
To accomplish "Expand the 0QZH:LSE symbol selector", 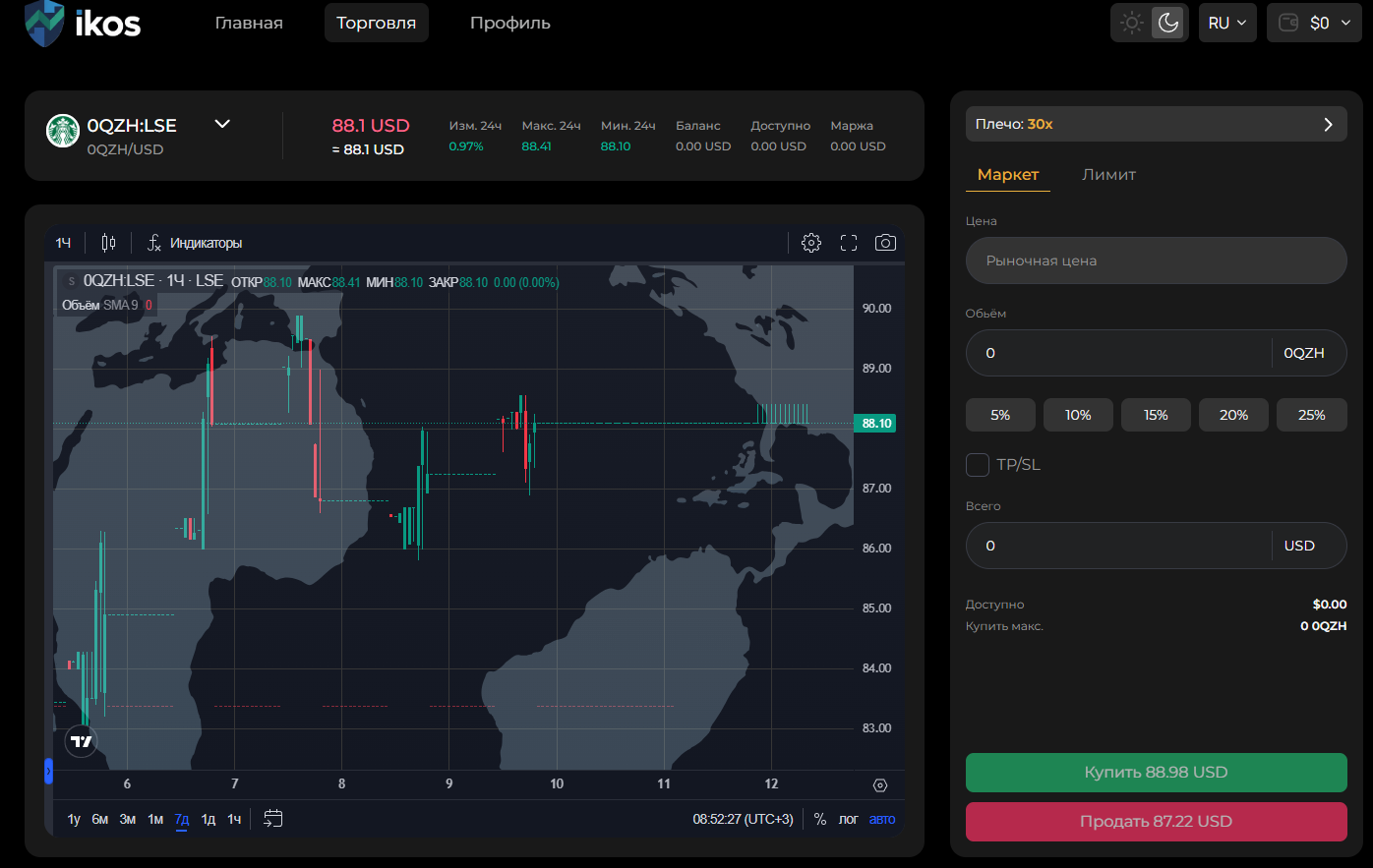I will point(222,124).
